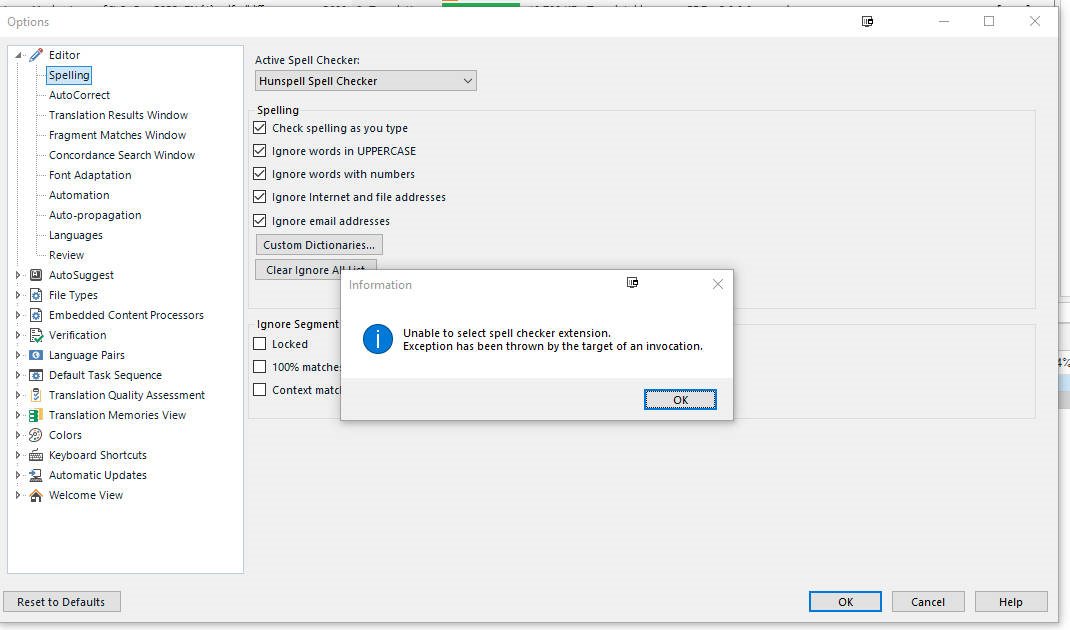Click the Options window title bar icon
1070x630 pixels.
coord(867,22)
